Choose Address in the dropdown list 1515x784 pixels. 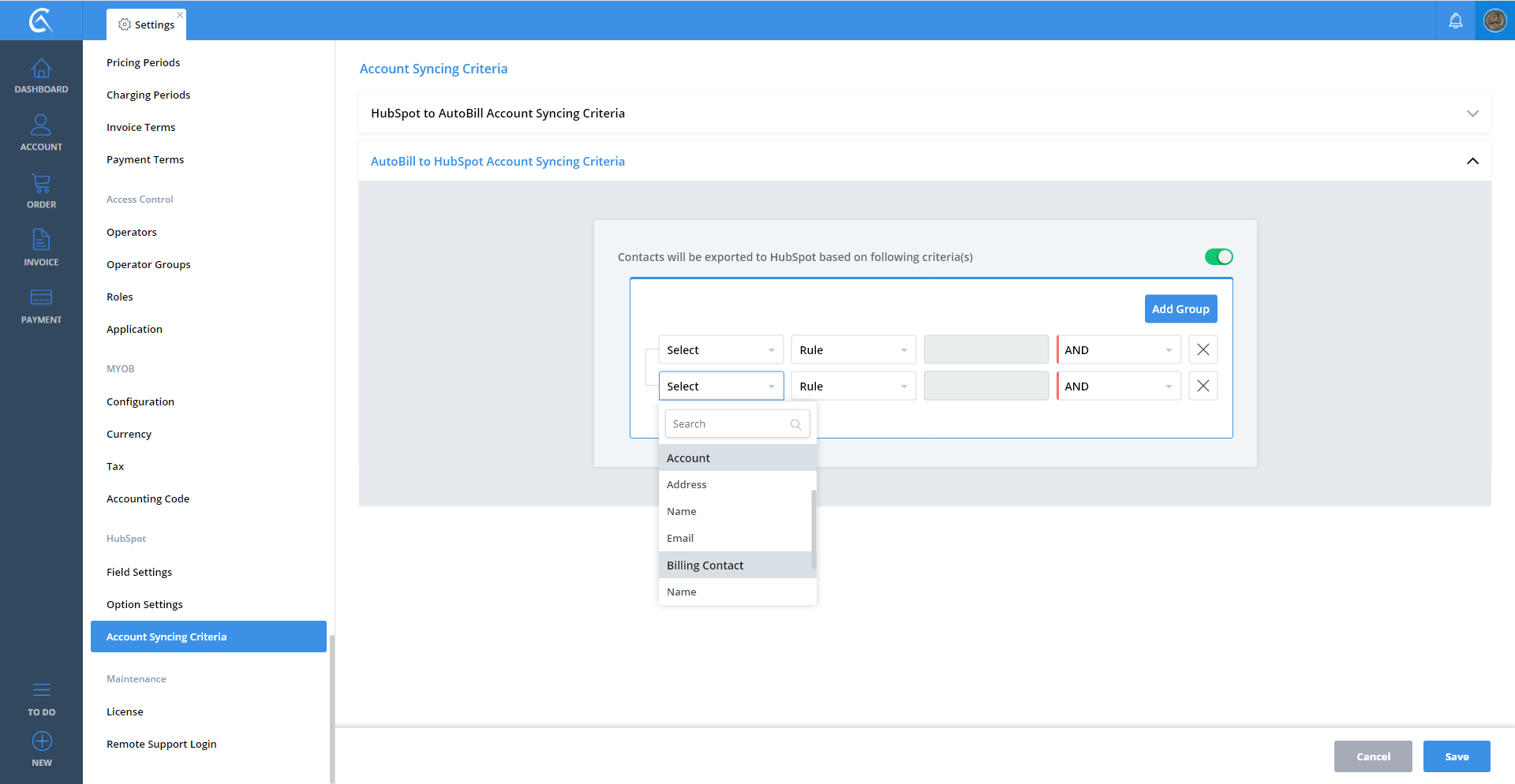(686, 485)
